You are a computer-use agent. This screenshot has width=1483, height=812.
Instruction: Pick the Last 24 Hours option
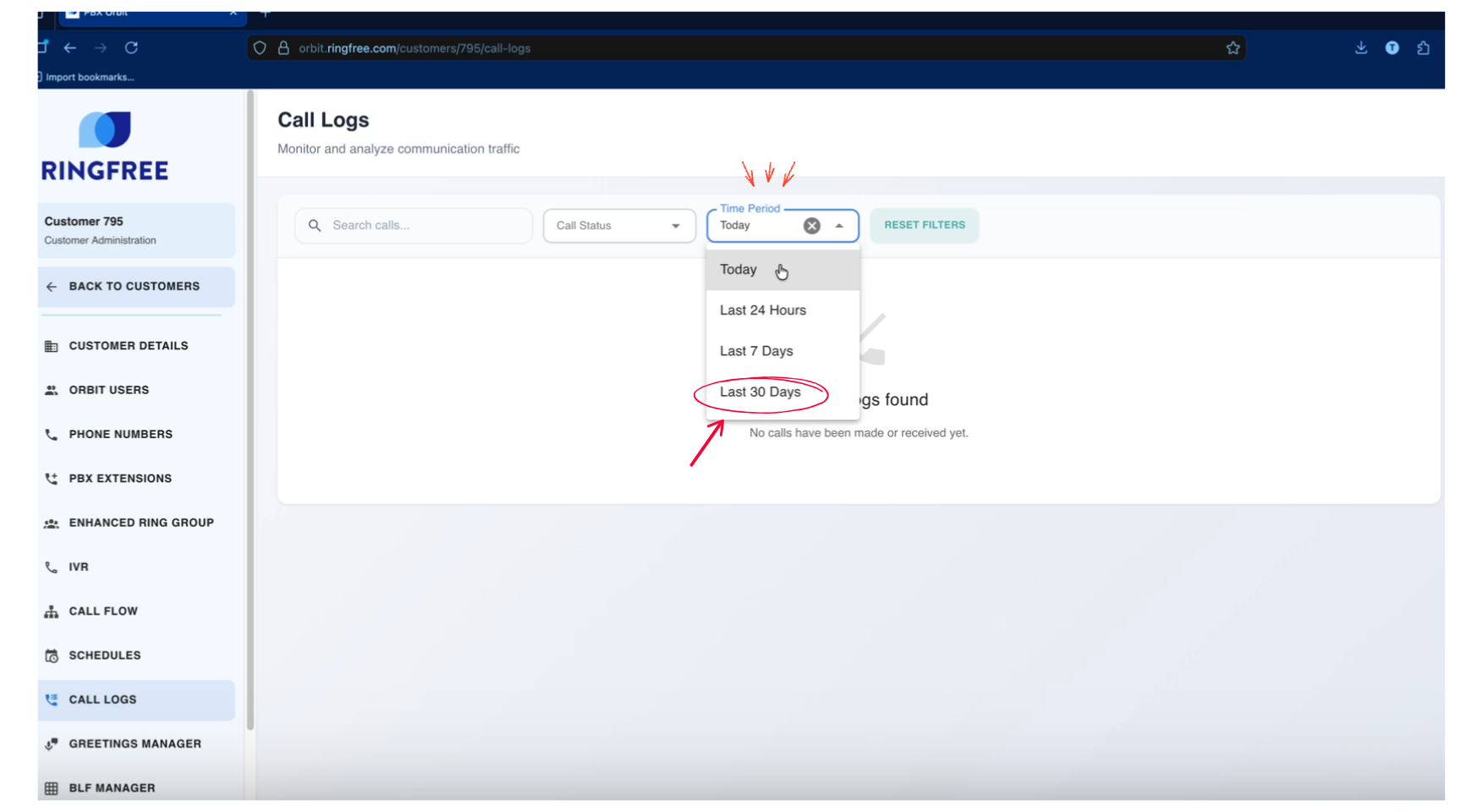762,310
